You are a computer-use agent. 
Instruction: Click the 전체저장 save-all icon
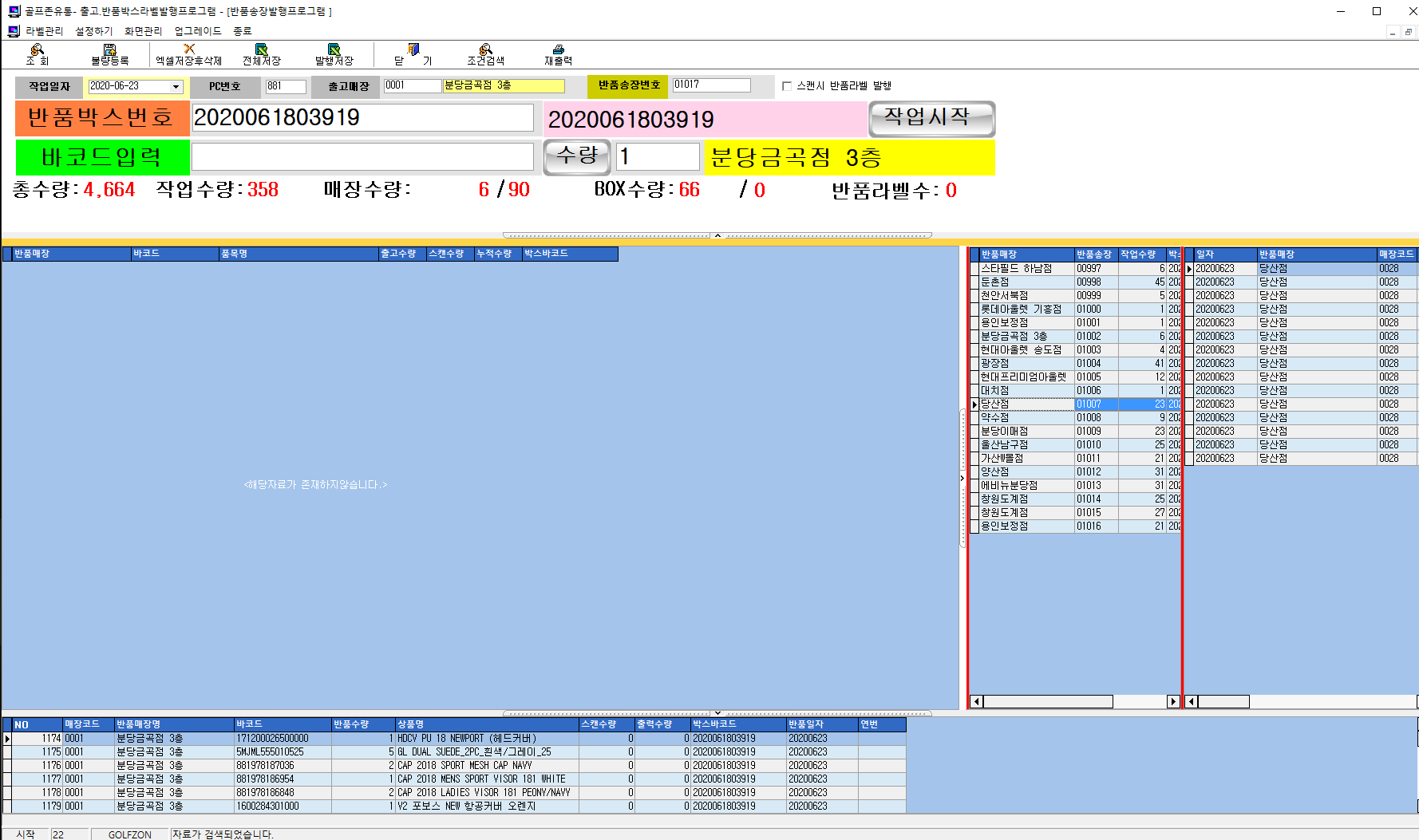click(261, 50)
